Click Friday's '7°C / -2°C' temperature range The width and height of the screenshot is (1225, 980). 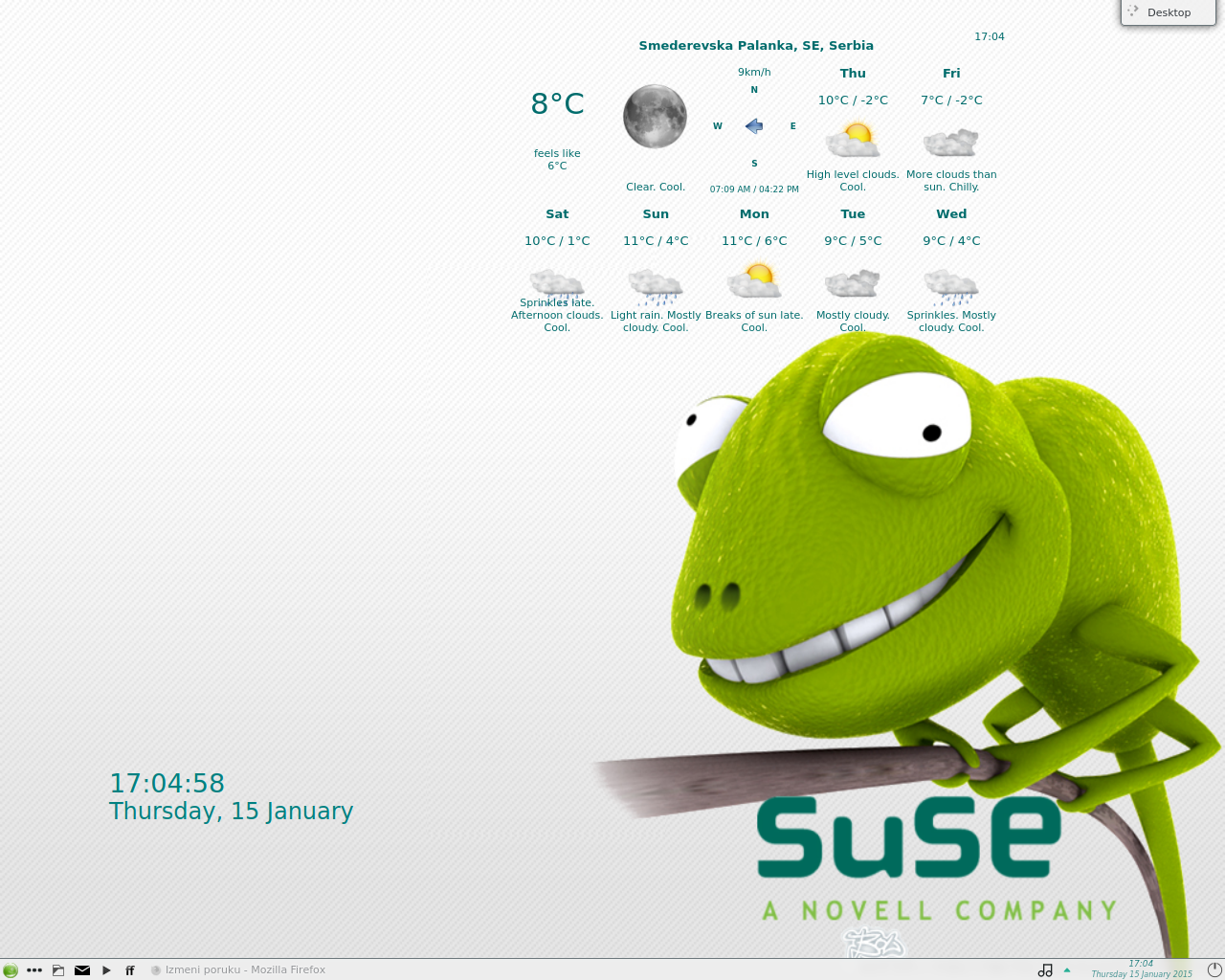(951, 100)
